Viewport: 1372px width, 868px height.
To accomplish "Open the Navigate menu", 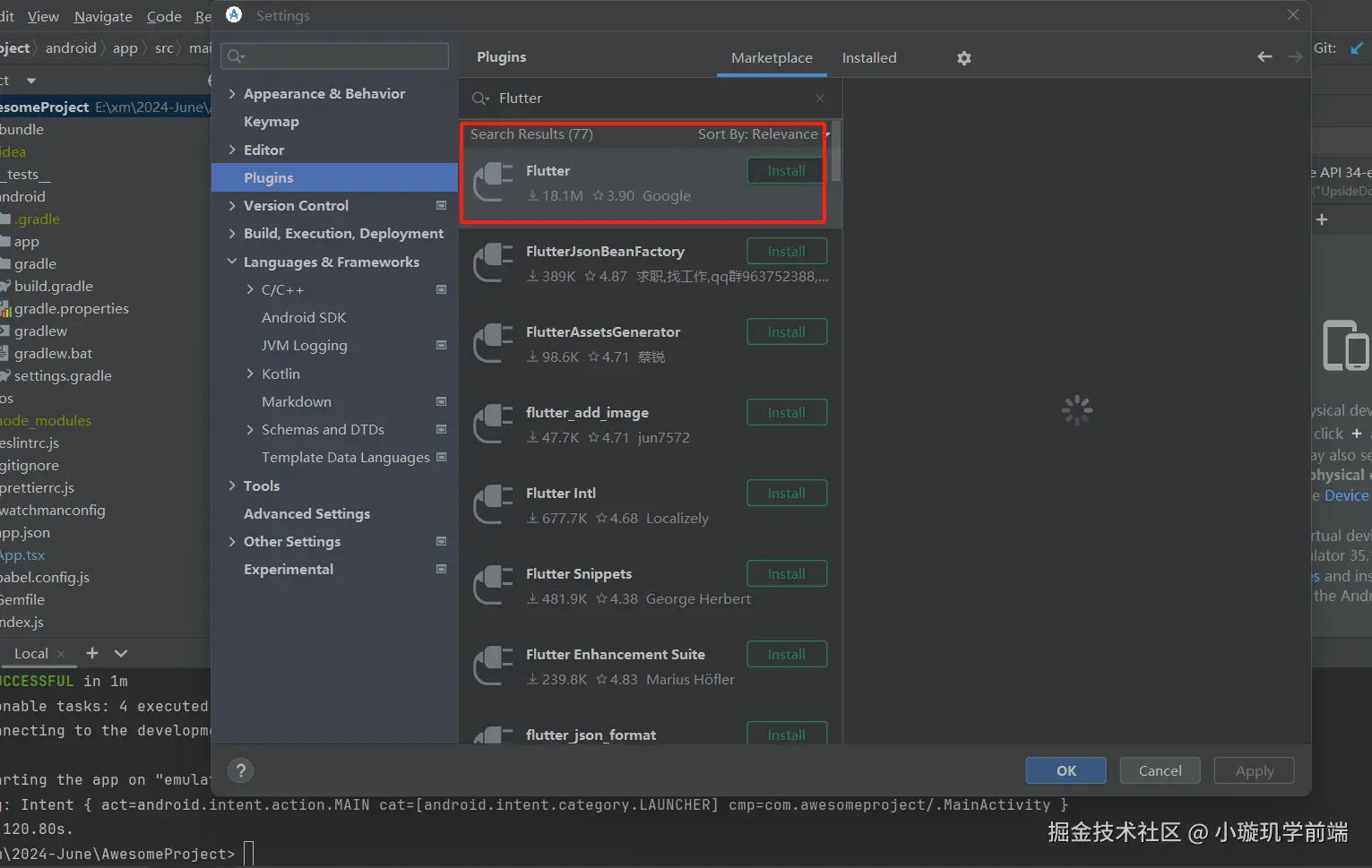I will click(103, 16).
